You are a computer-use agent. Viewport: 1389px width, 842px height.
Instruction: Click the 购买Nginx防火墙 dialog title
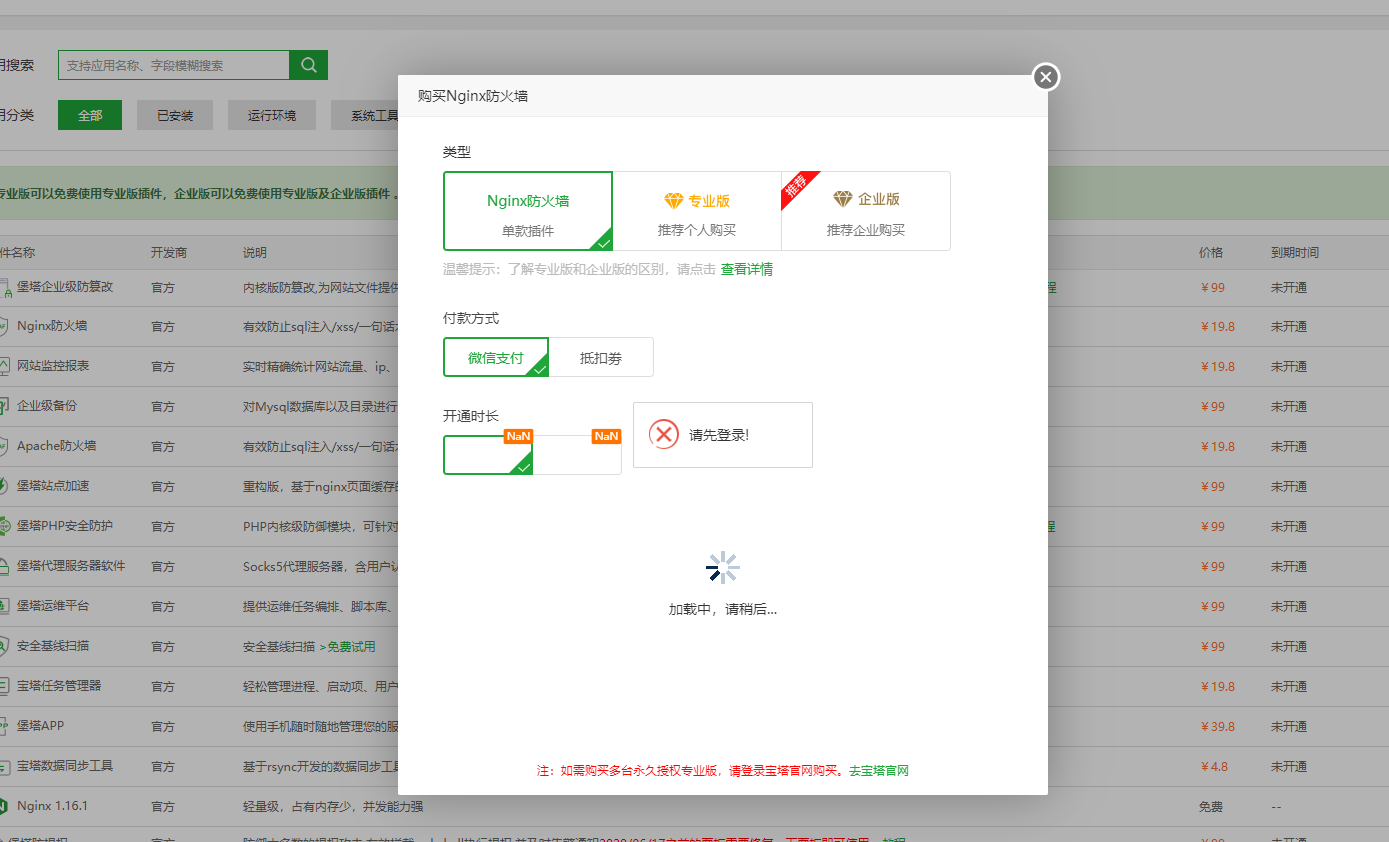[473, 97]
